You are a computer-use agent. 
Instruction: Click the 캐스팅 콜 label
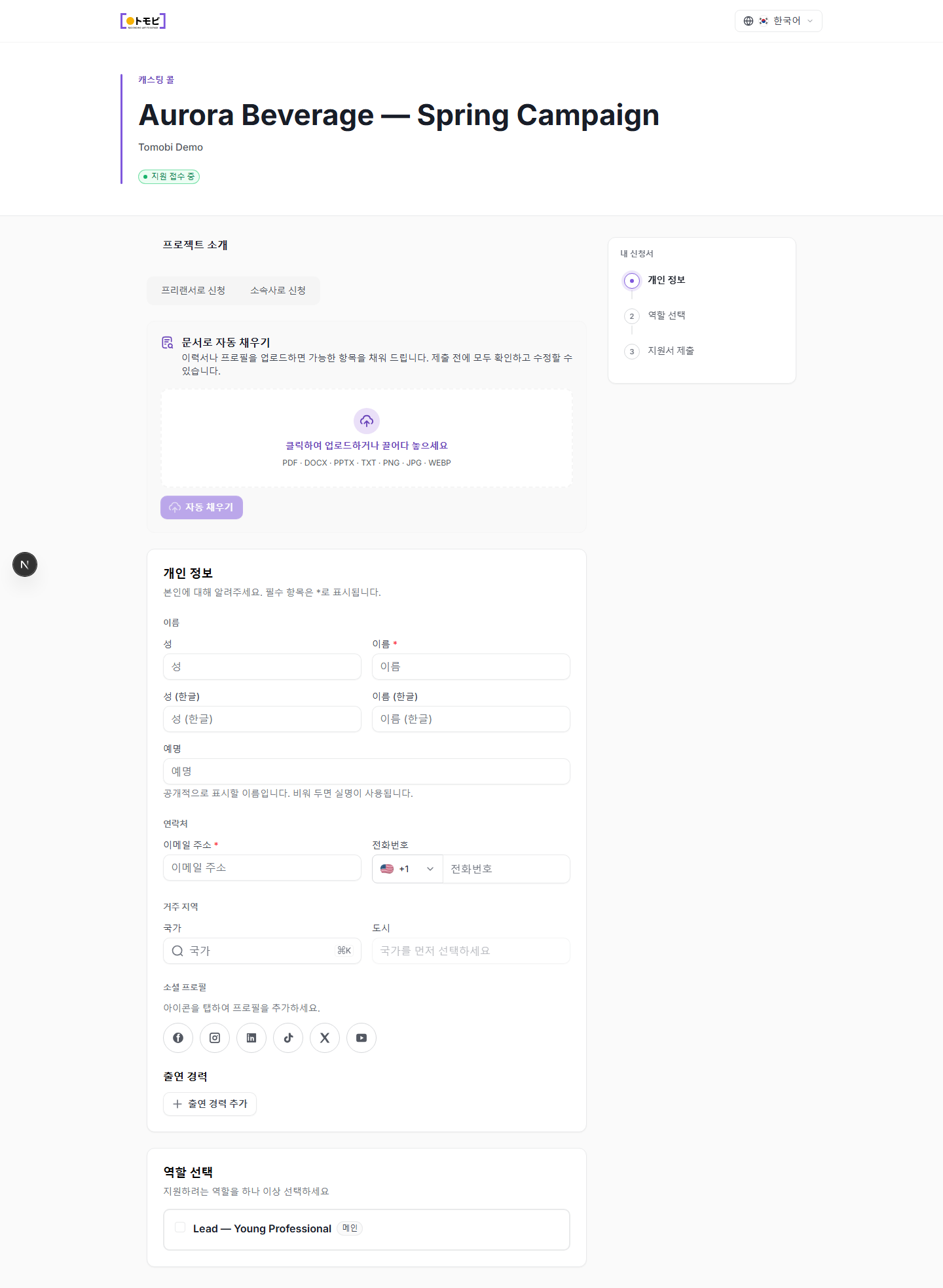click(156, 80)
